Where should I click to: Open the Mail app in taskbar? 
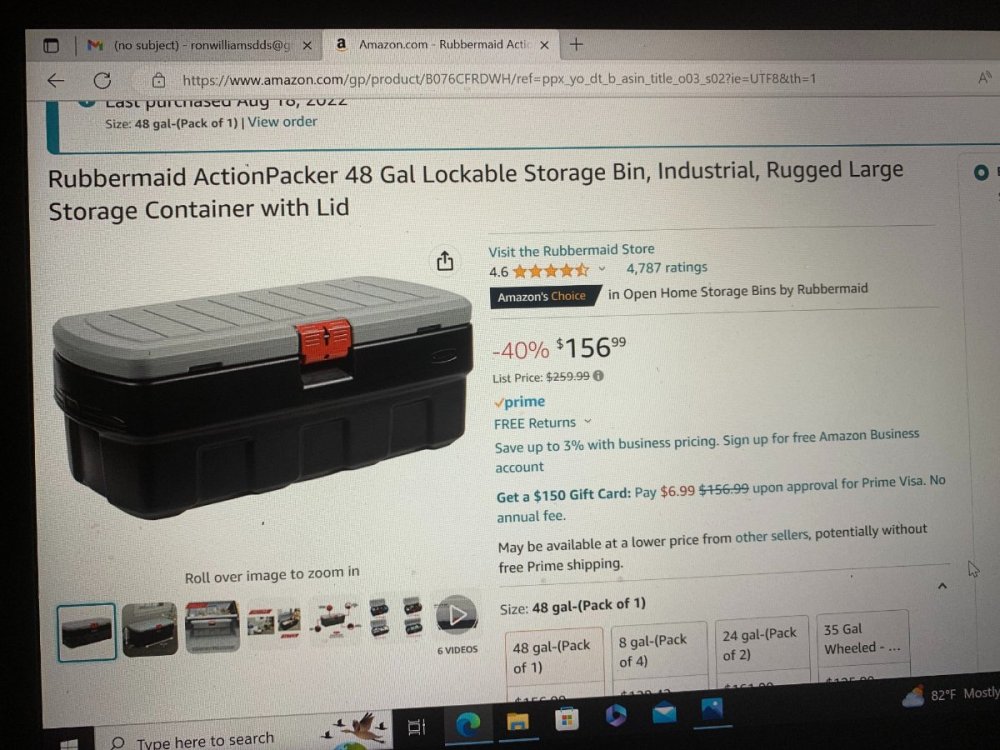click(x=664, y=712)
